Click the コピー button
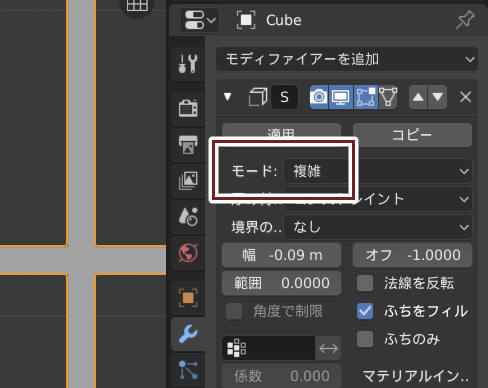Viewport: 488px width, 388px height. pyautogui.click(x=412, y=135)
